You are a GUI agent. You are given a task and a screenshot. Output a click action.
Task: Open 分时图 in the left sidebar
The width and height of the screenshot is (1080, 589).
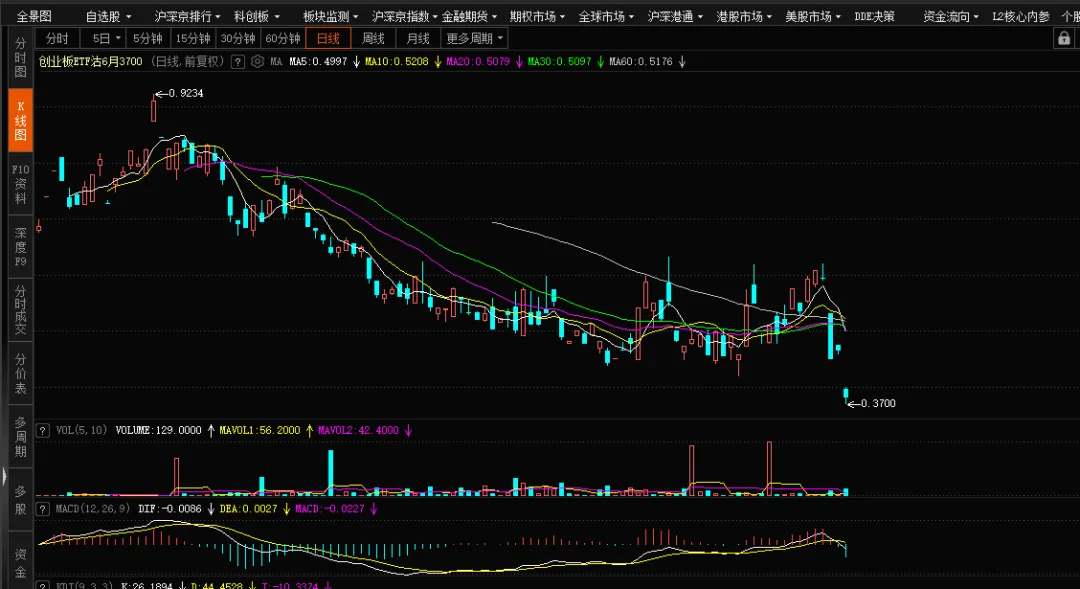point(21,57)
